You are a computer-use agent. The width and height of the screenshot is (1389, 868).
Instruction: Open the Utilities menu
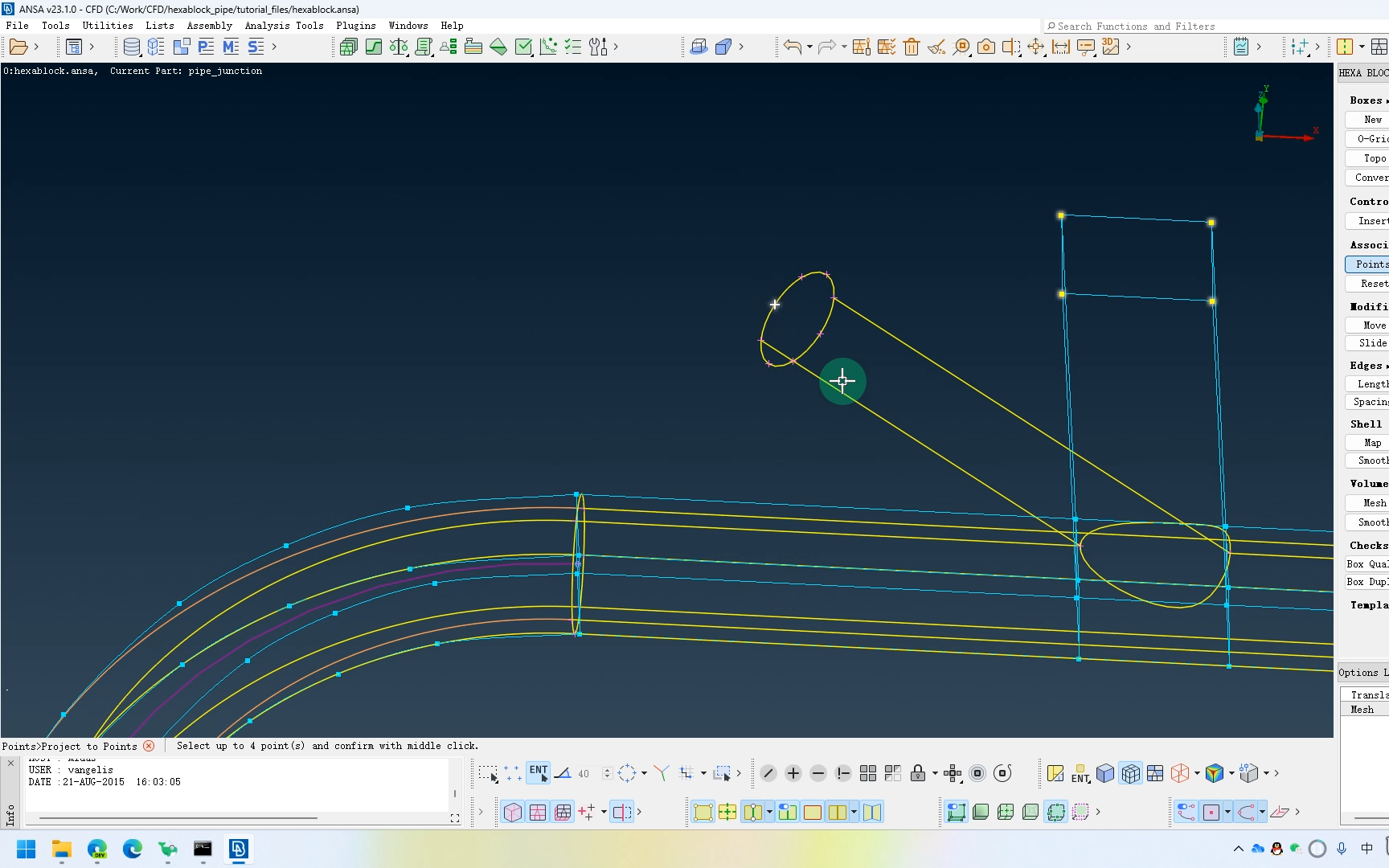pyautogui.click(x=108, y=26)
